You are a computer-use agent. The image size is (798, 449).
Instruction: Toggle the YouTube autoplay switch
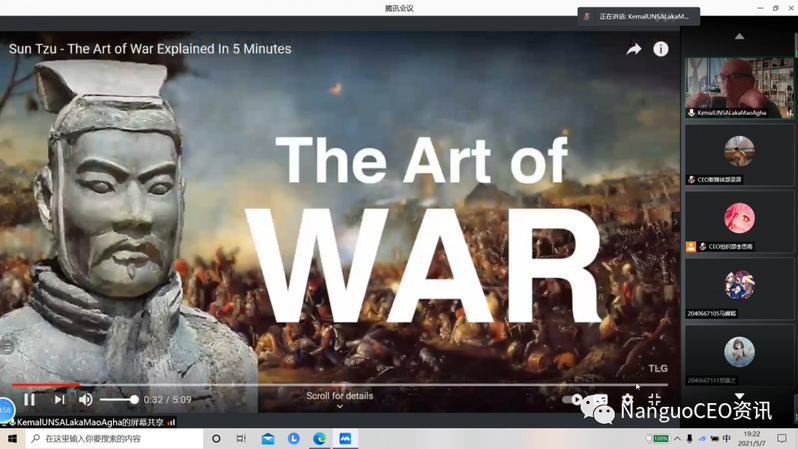pos(573,400)
